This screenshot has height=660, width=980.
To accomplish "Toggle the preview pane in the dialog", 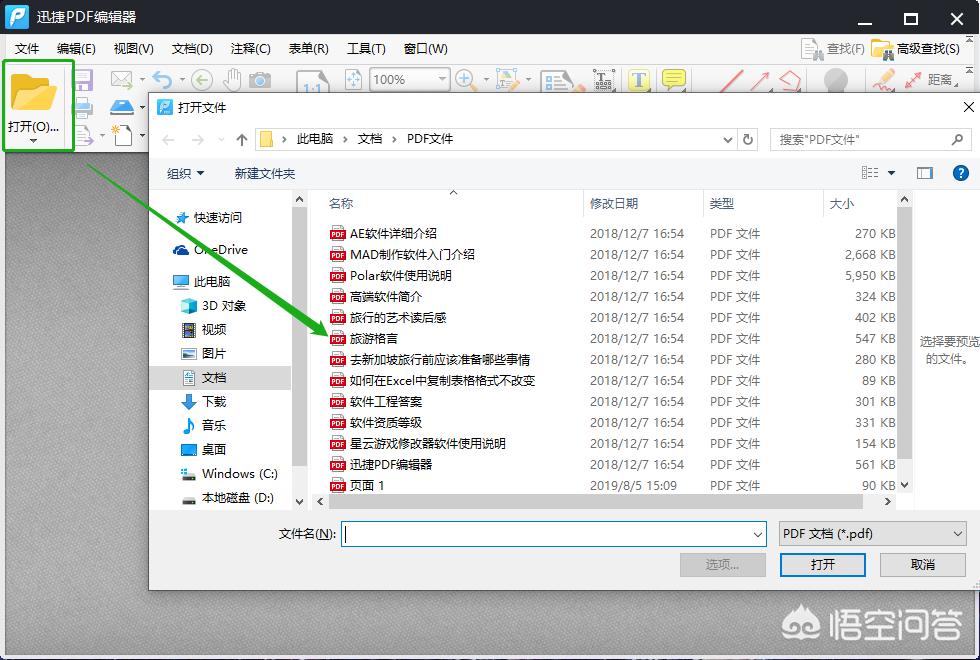I will click(925, 172).
